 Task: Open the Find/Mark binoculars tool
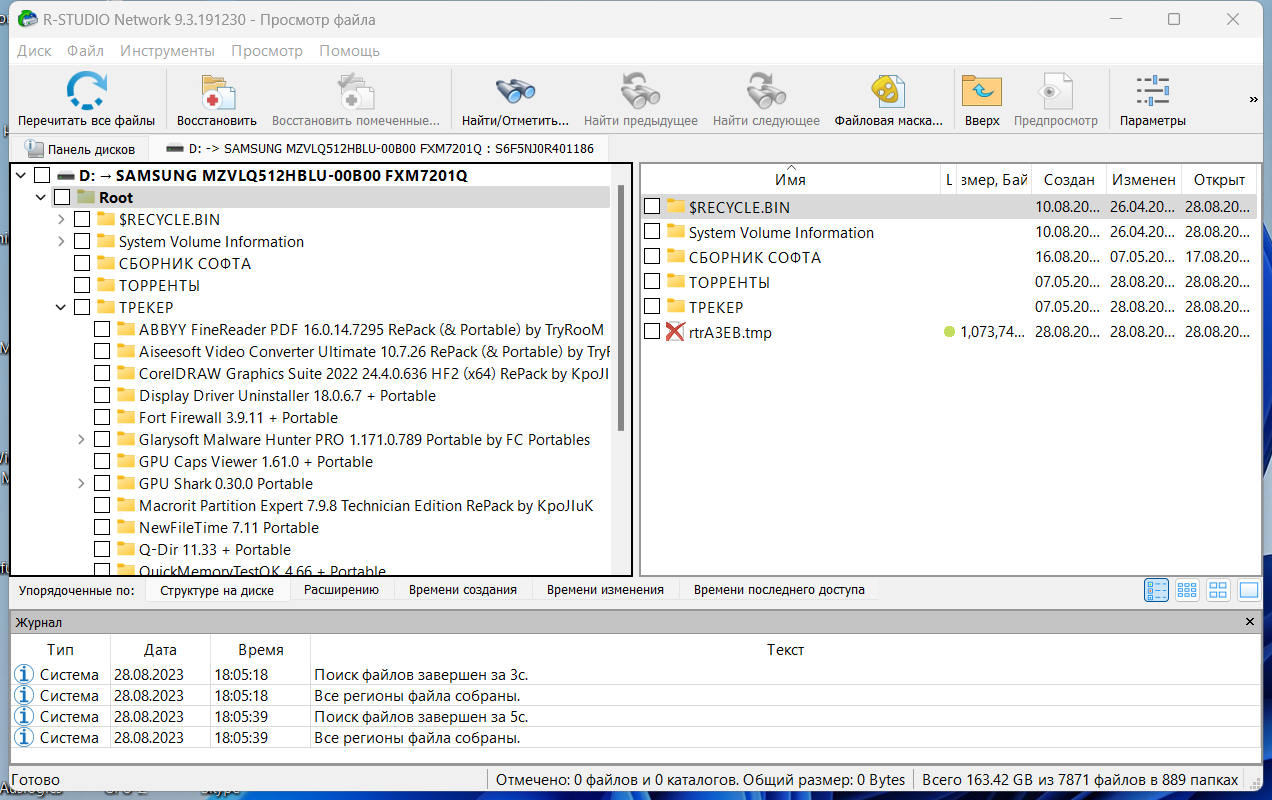tap(515, 91)
